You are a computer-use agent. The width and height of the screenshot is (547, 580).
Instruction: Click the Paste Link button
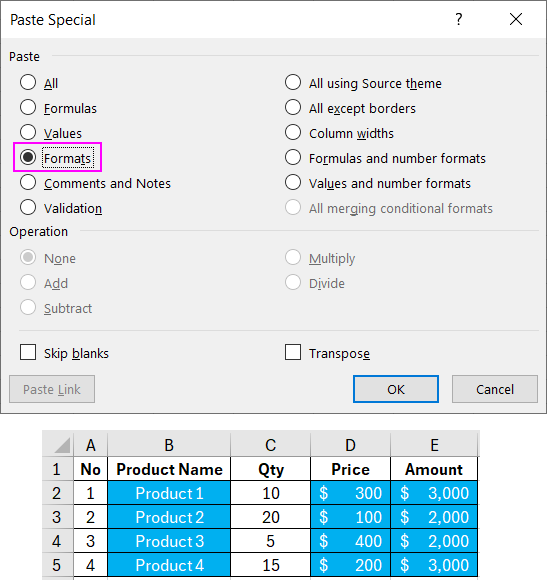point(52,389)
